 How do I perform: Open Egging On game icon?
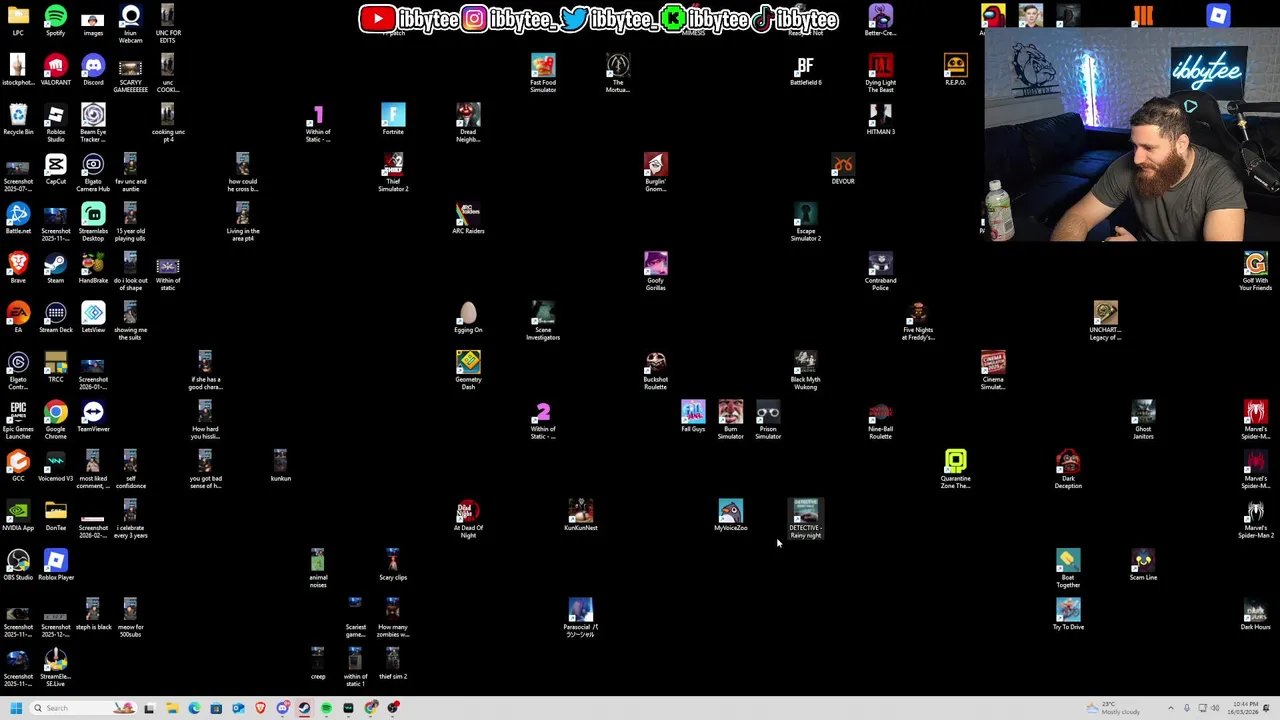click(468, 318)
